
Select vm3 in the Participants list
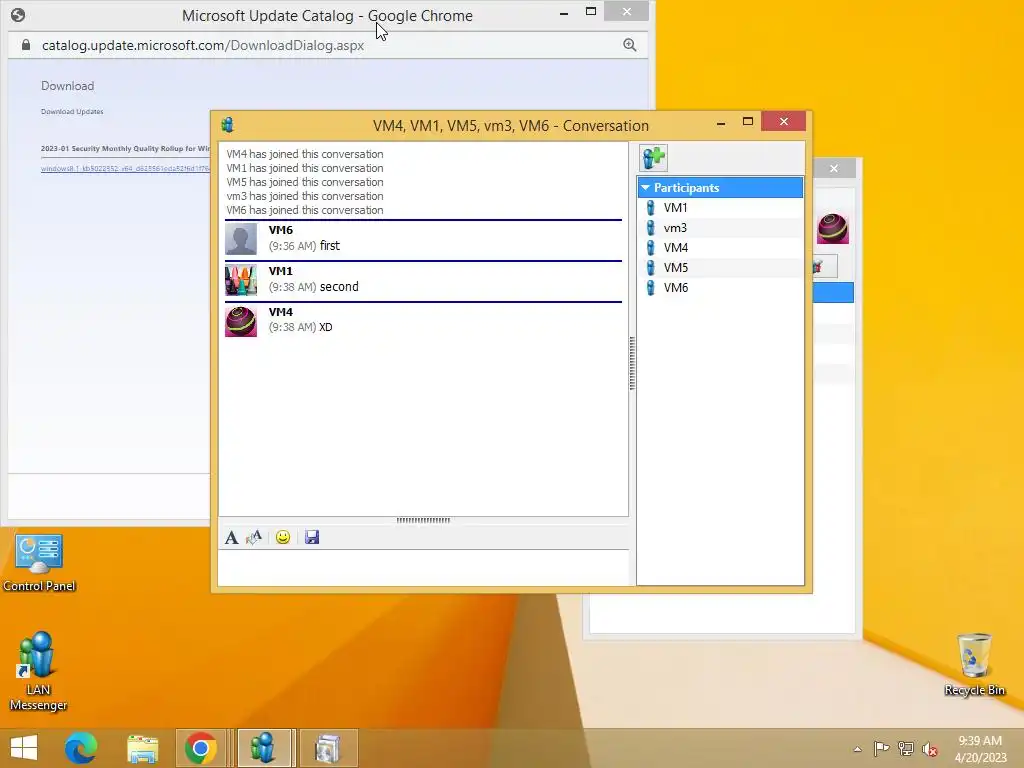[720, 228]
